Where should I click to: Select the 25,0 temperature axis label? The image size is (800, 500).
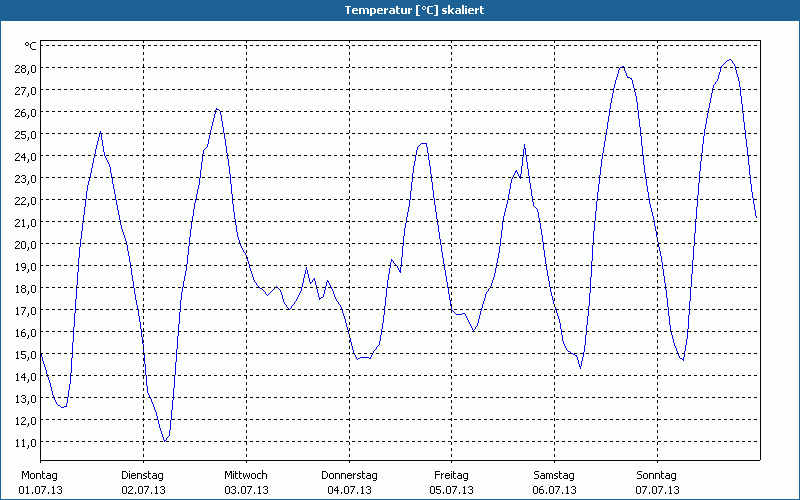click(x=26, y=135)
